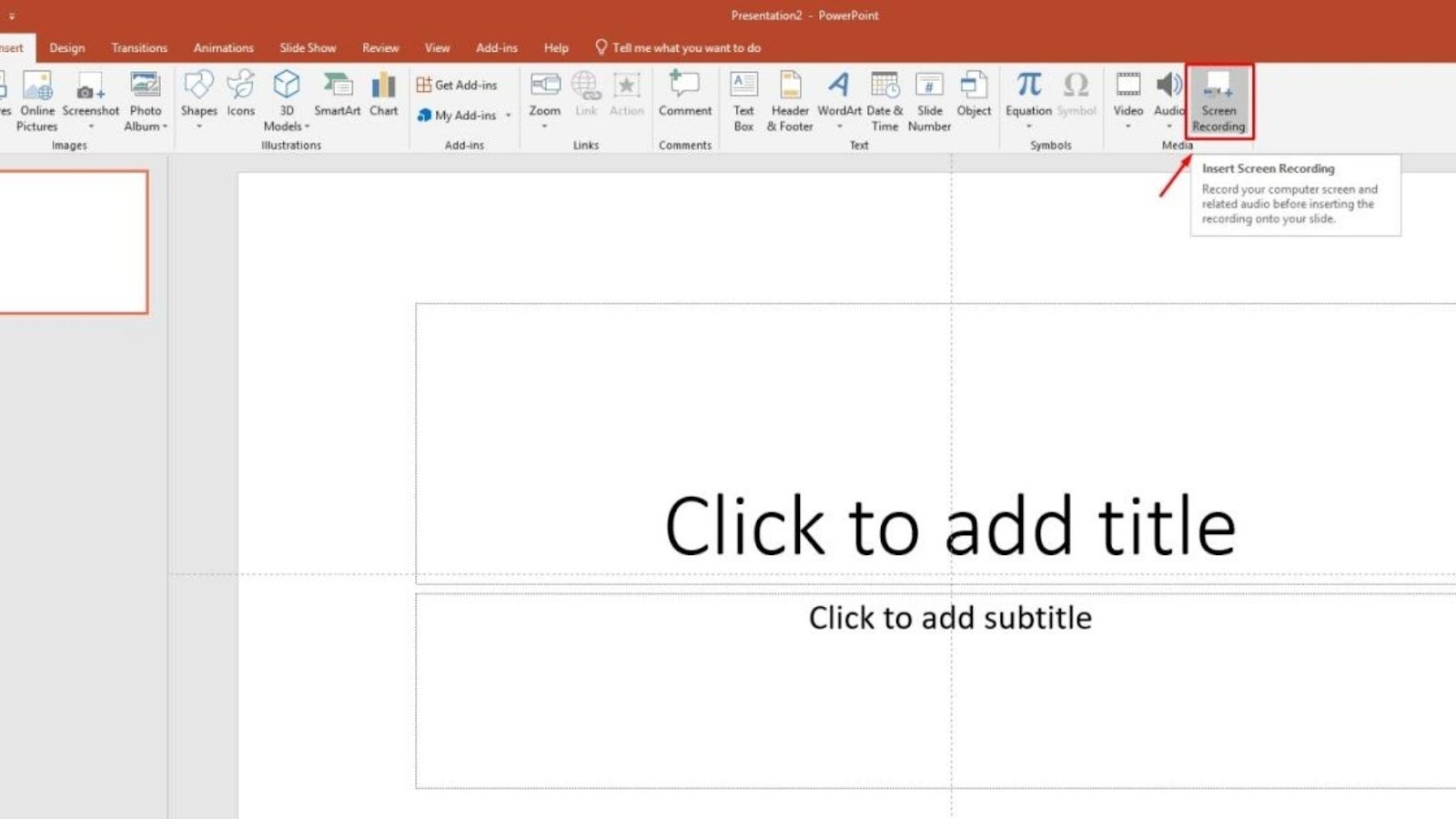
Task: Insert a Comment
Action: (x=685, y=95)
